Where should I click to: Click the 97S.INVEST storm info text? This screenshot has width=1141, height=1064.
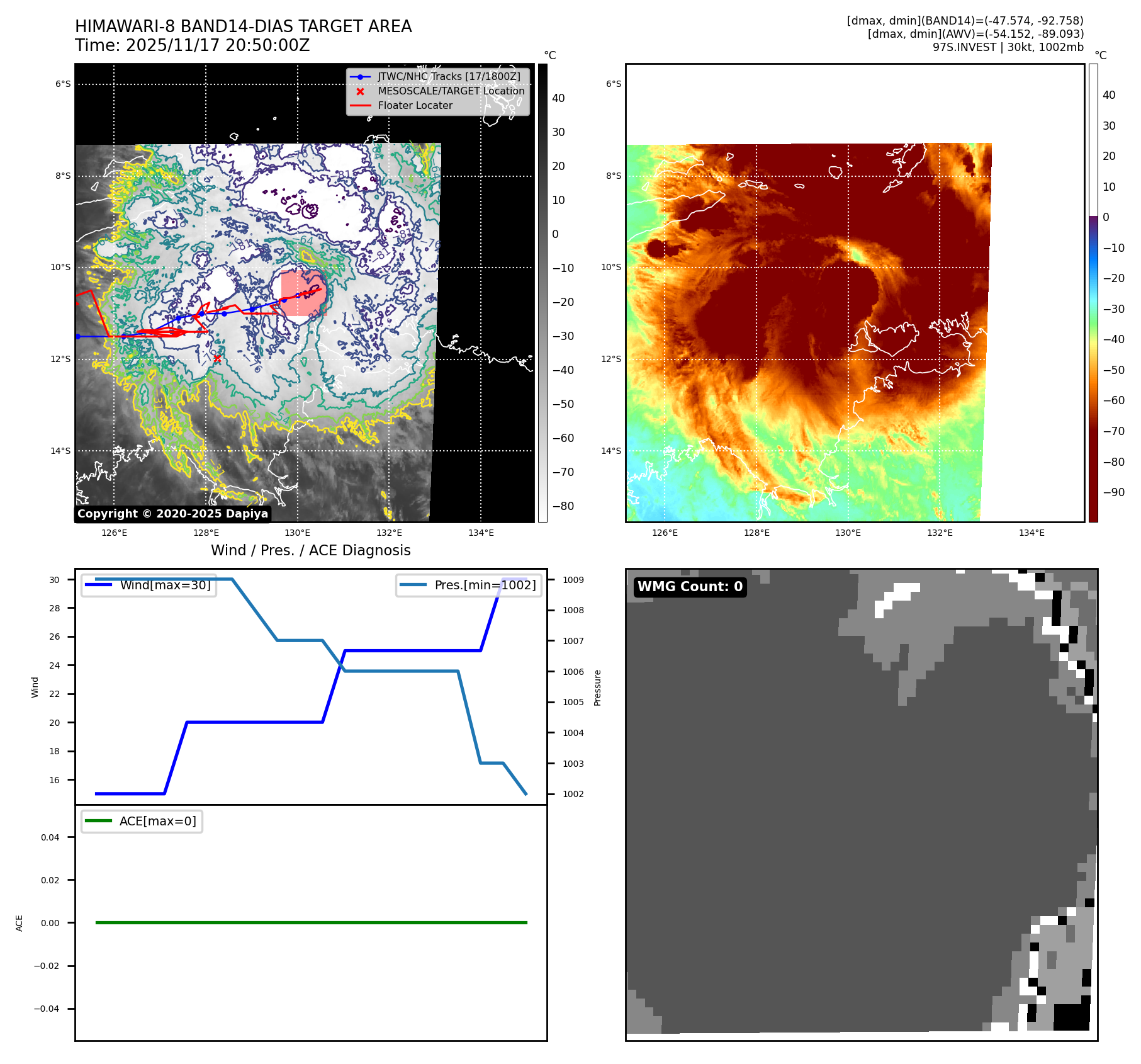point(1008,47)
